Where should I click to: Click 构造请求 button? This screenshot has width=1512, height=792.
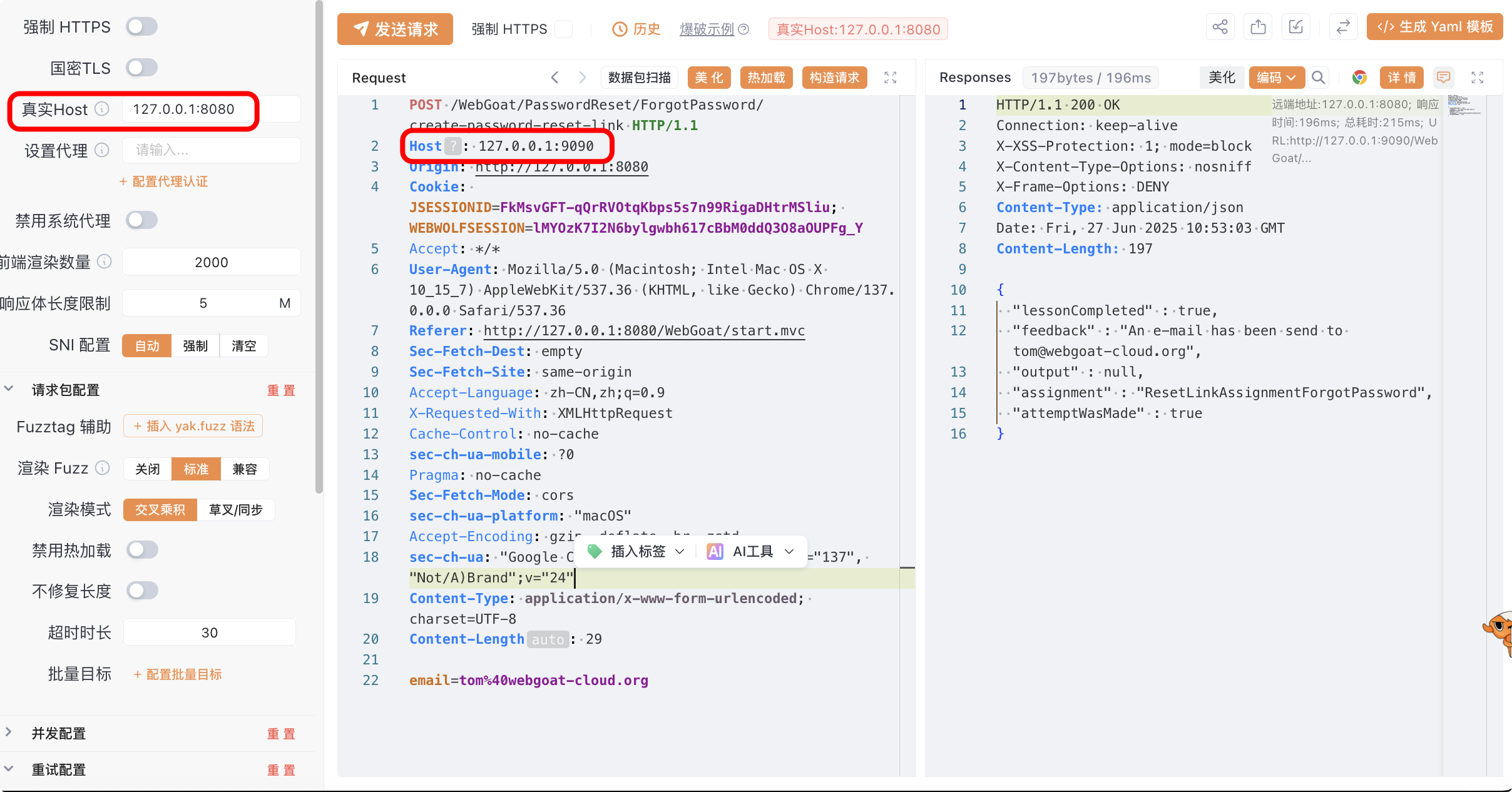(x=835, y=78)
